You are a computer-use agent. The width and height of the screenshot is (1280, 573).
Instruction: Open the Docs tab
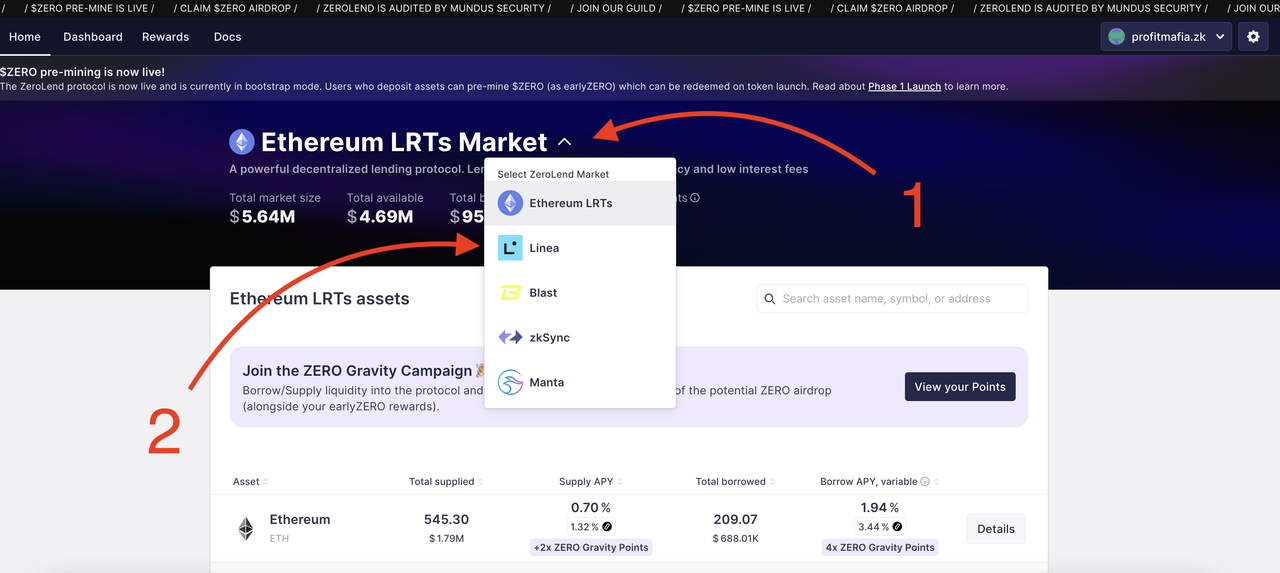coord(228,37)
